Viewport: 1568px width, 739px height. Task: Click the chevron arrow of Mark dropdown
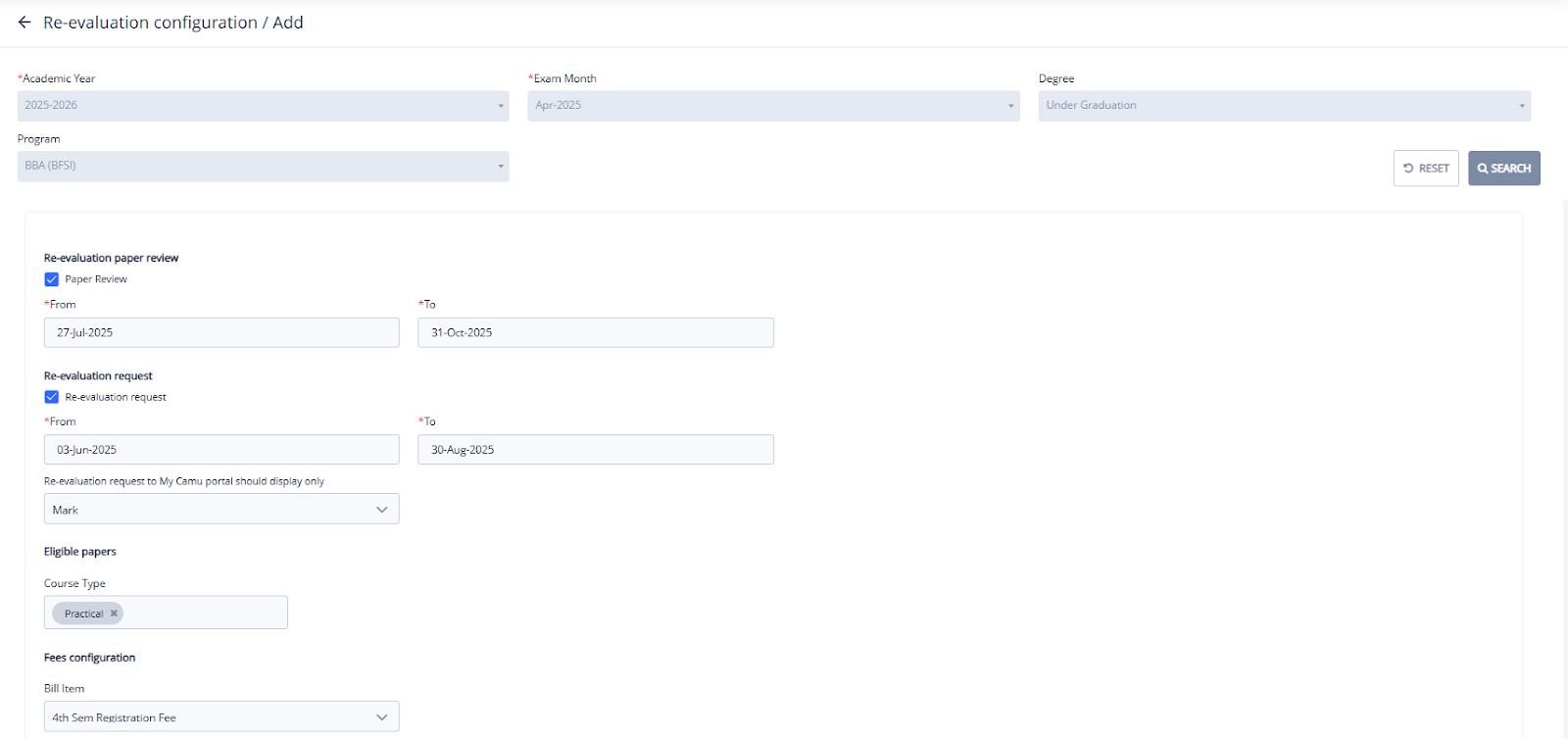[x=382, y=510]
